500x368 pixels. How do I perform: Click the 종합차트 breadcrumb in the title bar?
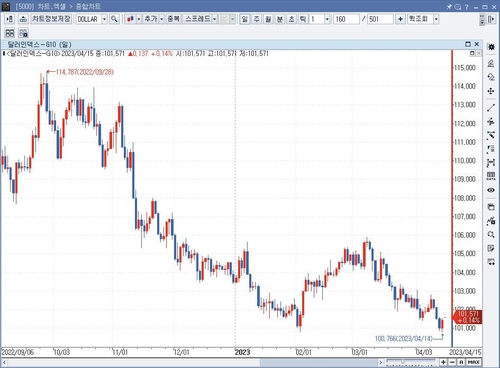[x=88, y=6]
